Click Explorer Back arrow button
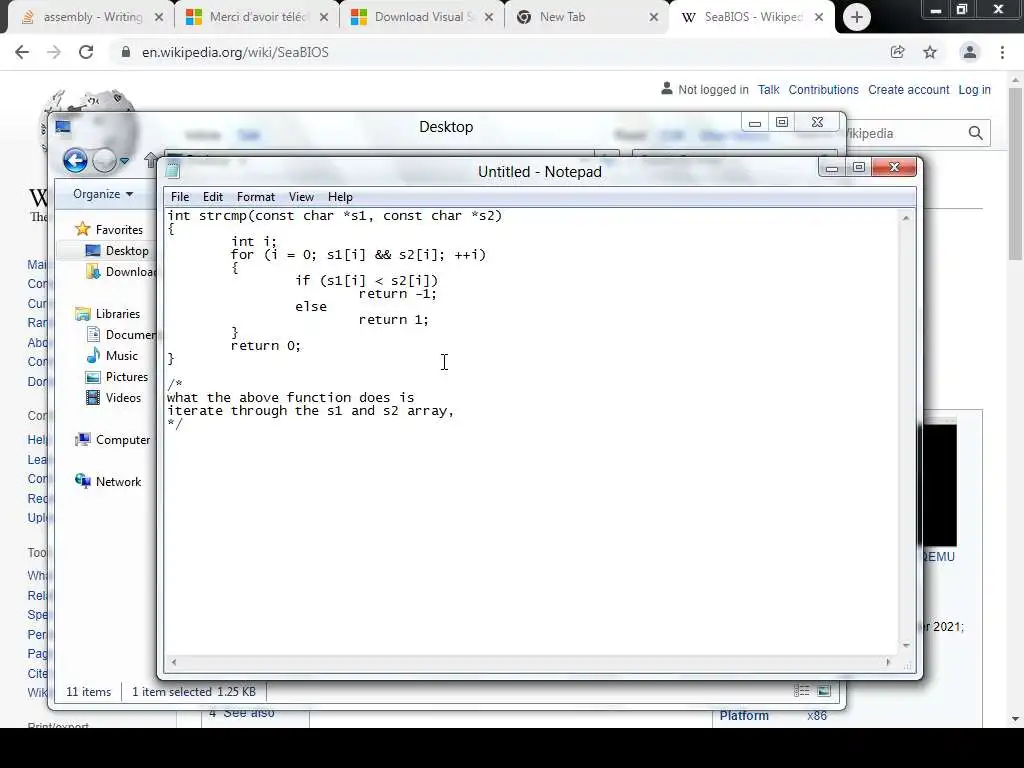Screen dimensions: 1024x768 pyautogui.click(x=75, y=160)
